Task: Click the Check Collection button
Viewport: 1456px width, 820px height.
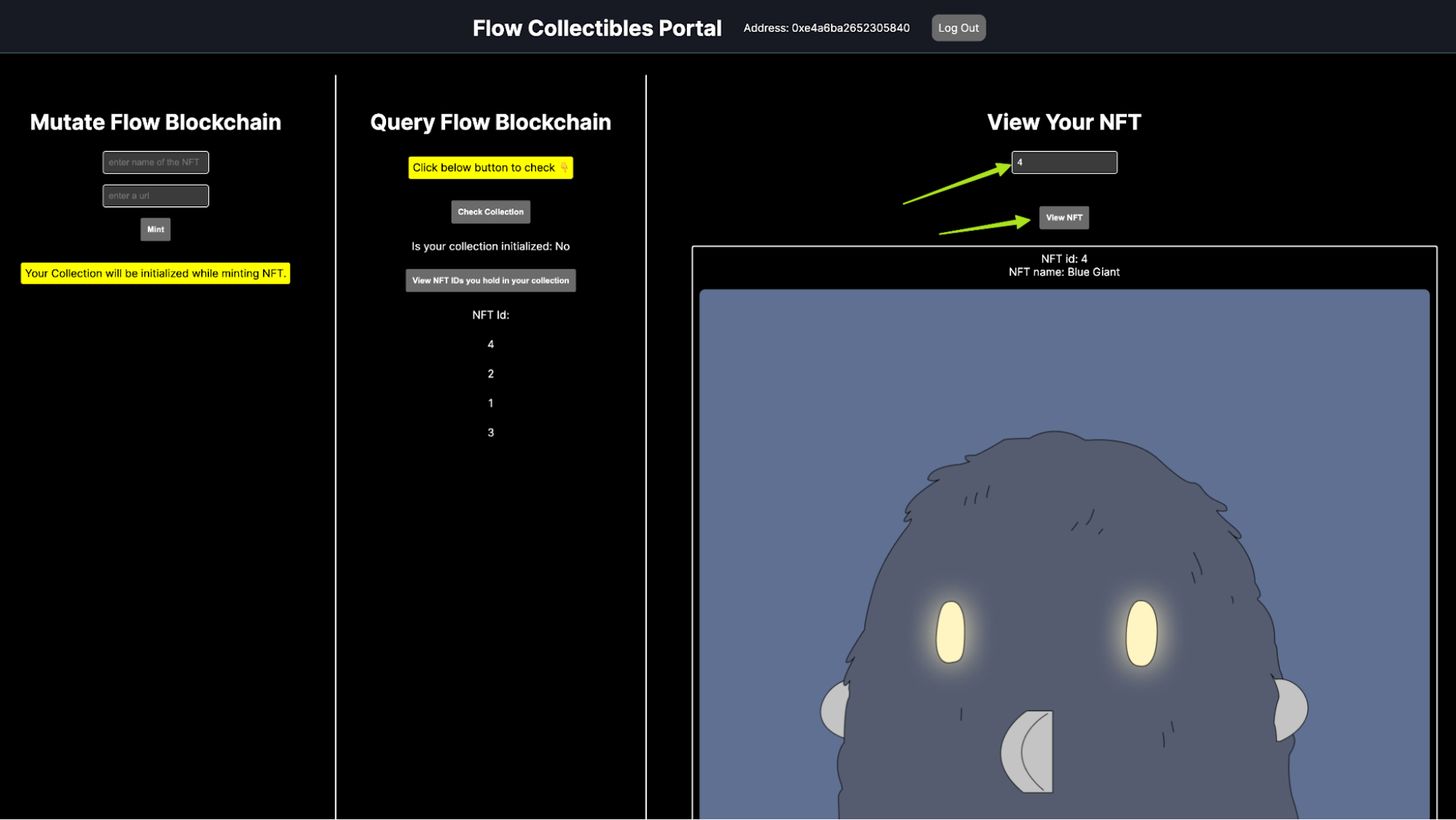Action: click(491, 211)
